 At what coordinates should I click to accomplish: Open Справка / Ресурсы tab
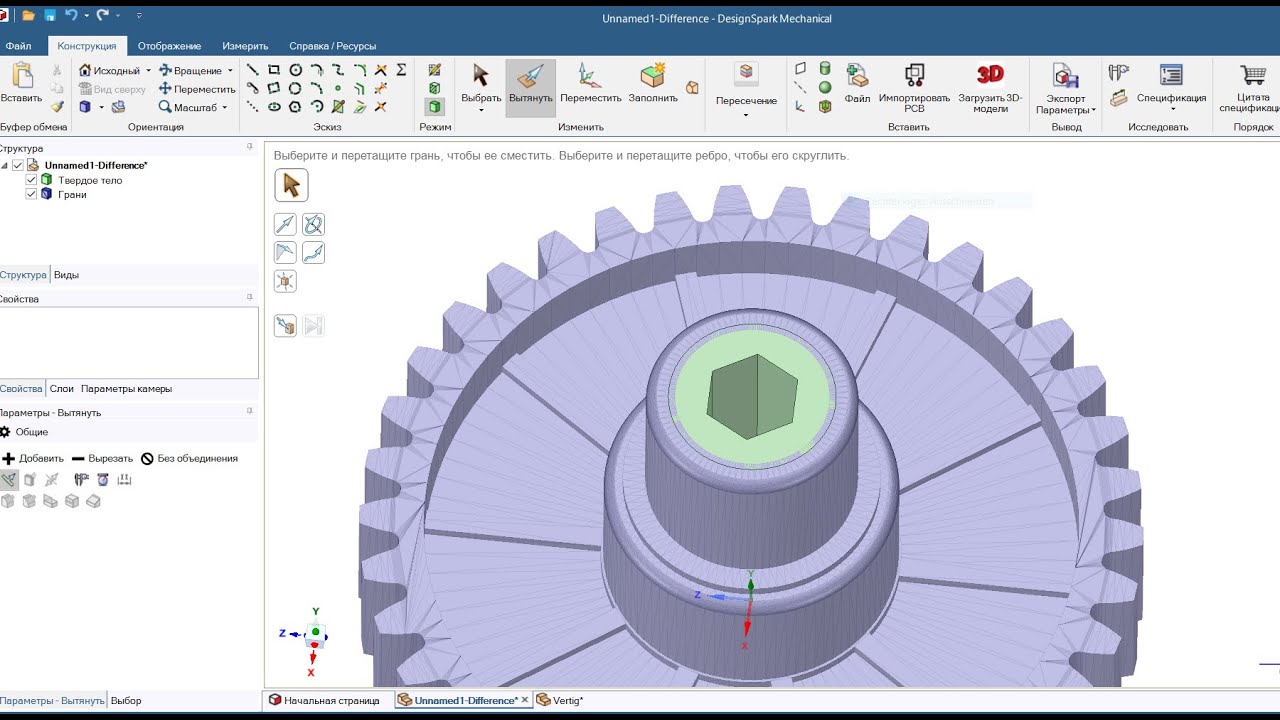click(x=332, y=46)
